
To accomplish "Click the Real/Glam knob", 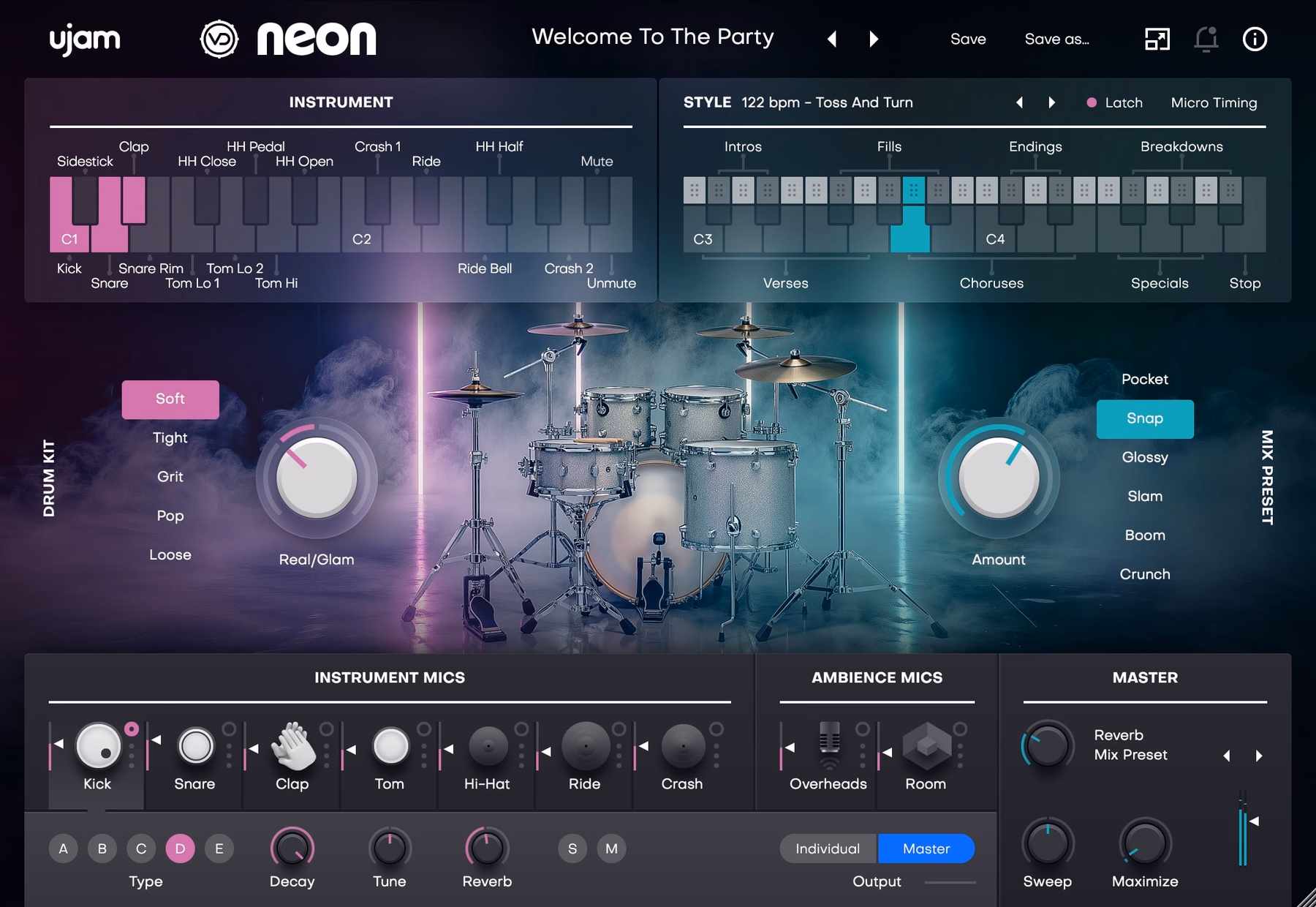I will 317,477.
